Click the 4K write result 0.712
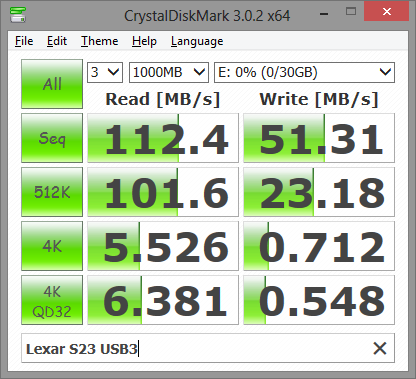Image resolution: width=416 pixels, height=379 pixels. tap(319, 246)
